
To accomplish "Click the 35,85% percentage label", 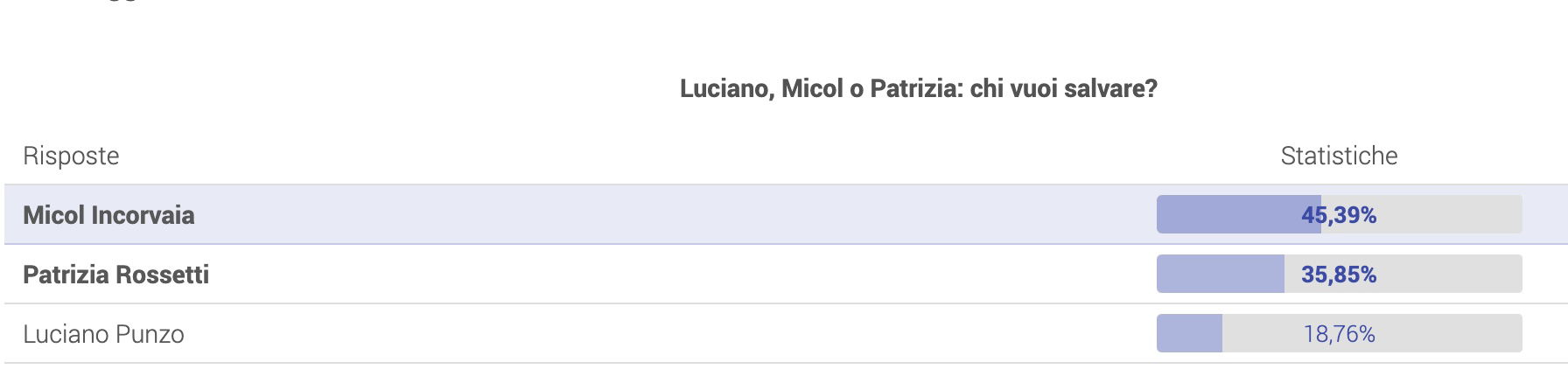I will (x=1339, y=275).
